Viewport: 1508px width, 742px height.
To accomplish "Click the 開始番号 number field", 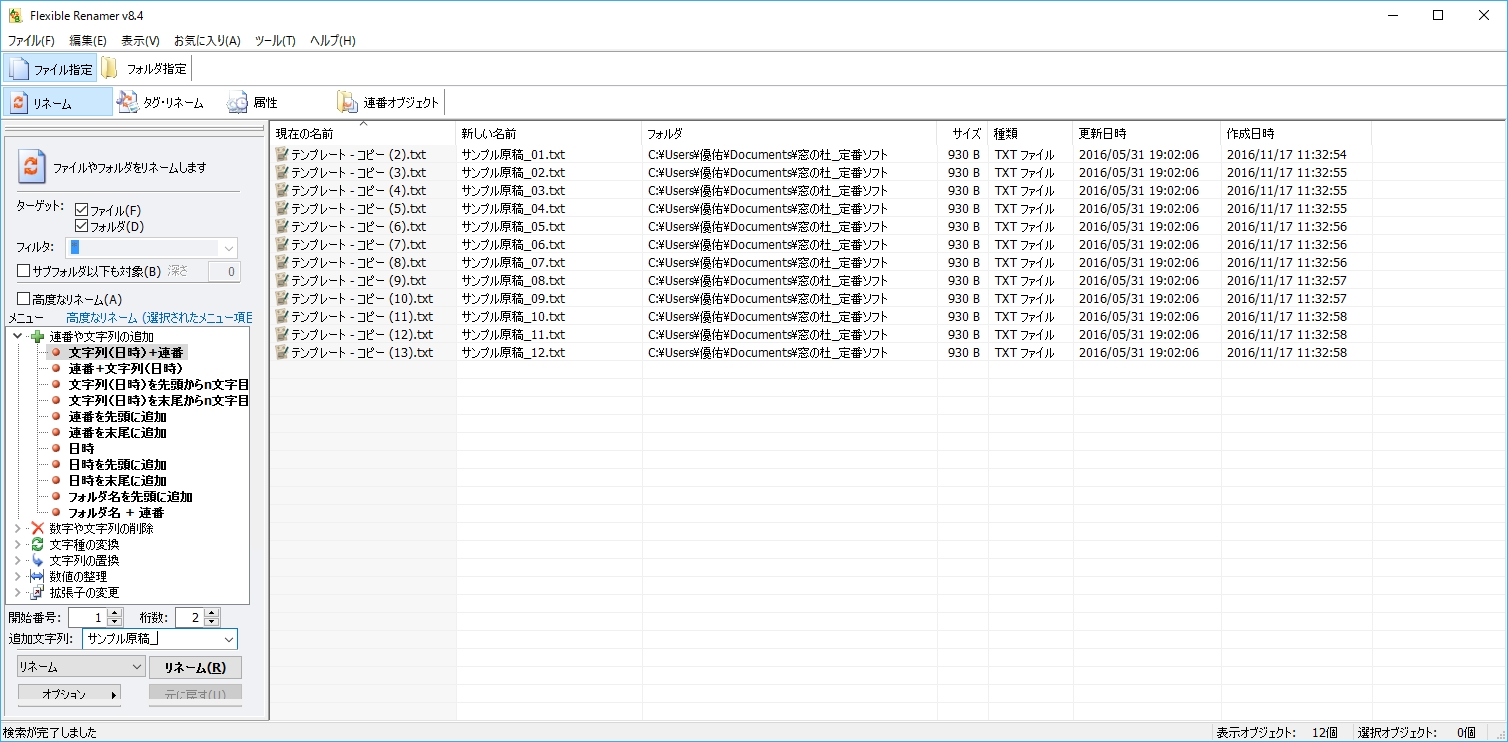I will tap(88, 618).
